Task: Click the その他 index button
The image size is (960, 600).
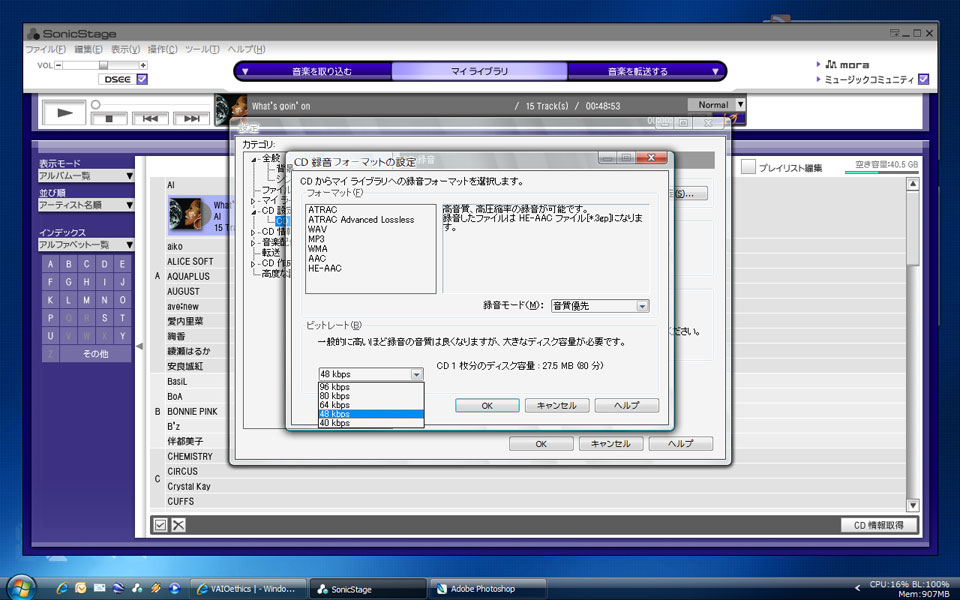Action: [96, 354]
